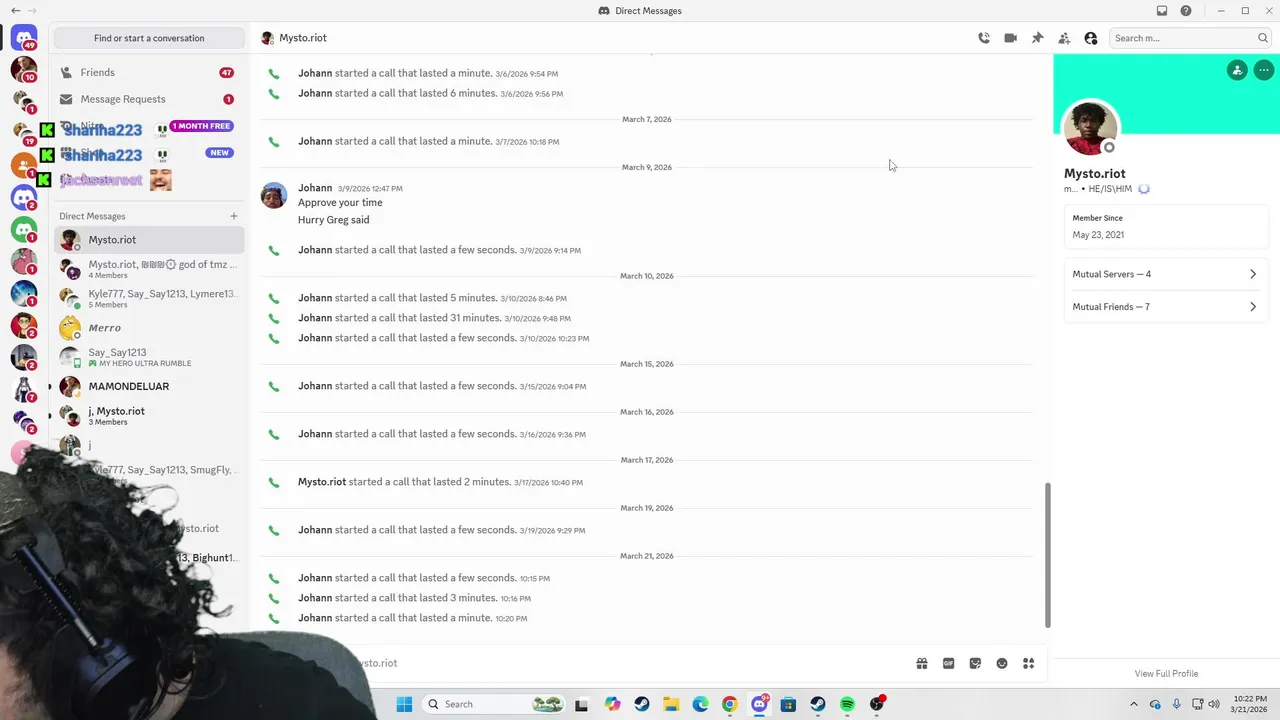
Task: Click the Mysto.riot name in the chat header
Action: pos(303,38)
